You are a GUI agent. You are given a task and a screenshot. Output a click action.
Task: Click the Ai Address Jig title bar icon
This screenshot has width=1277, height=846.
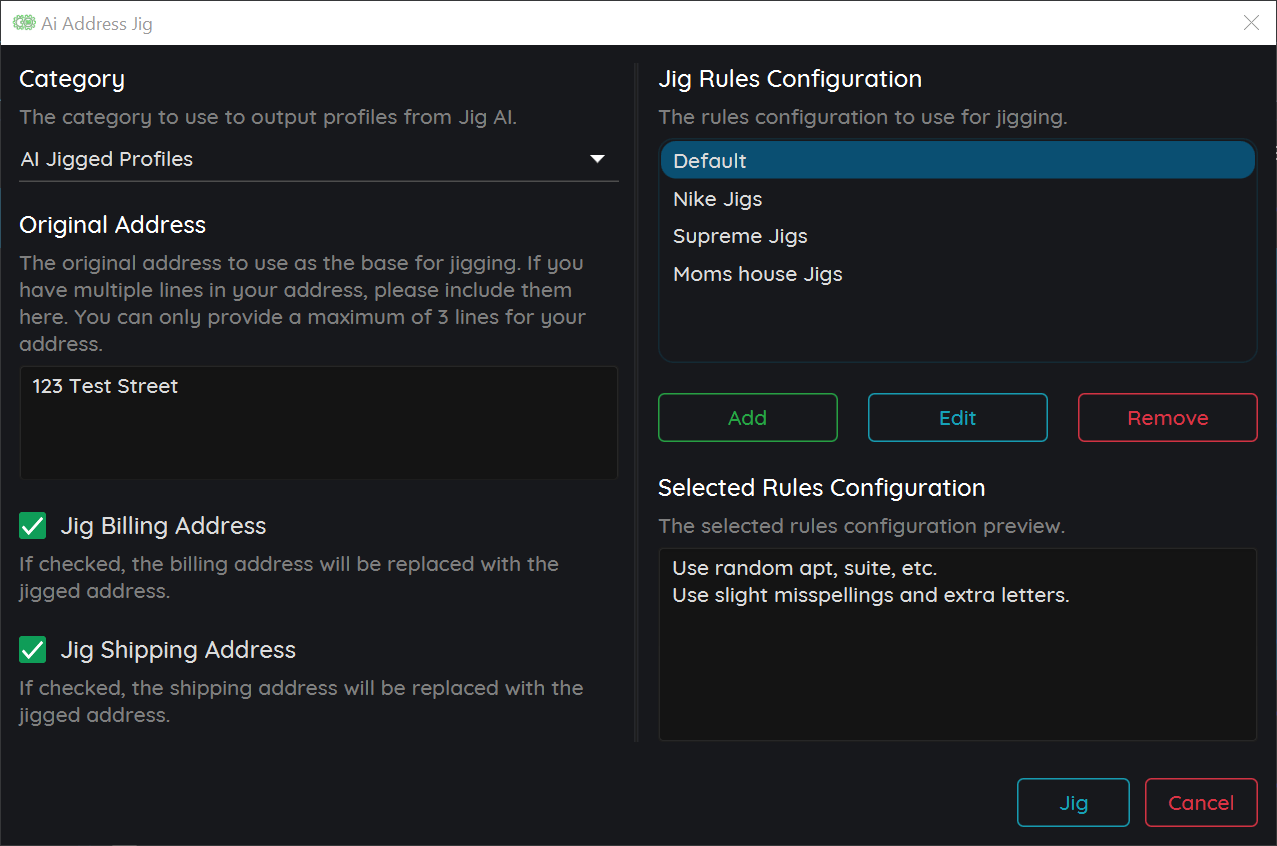point(24,22)
